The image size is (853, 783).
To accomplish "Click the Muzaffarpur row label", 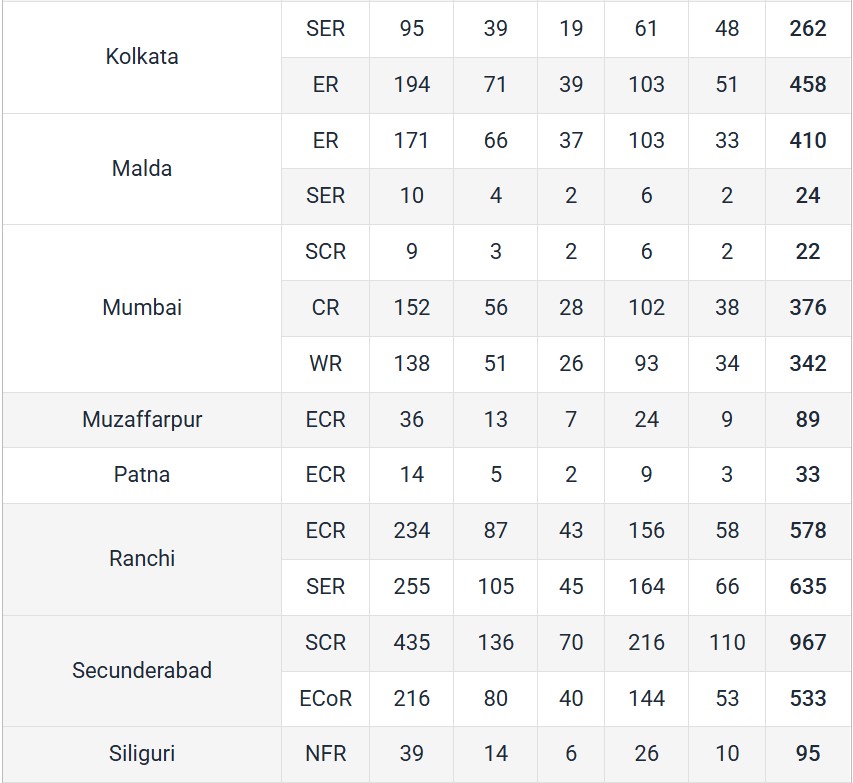I will point(142,420).
